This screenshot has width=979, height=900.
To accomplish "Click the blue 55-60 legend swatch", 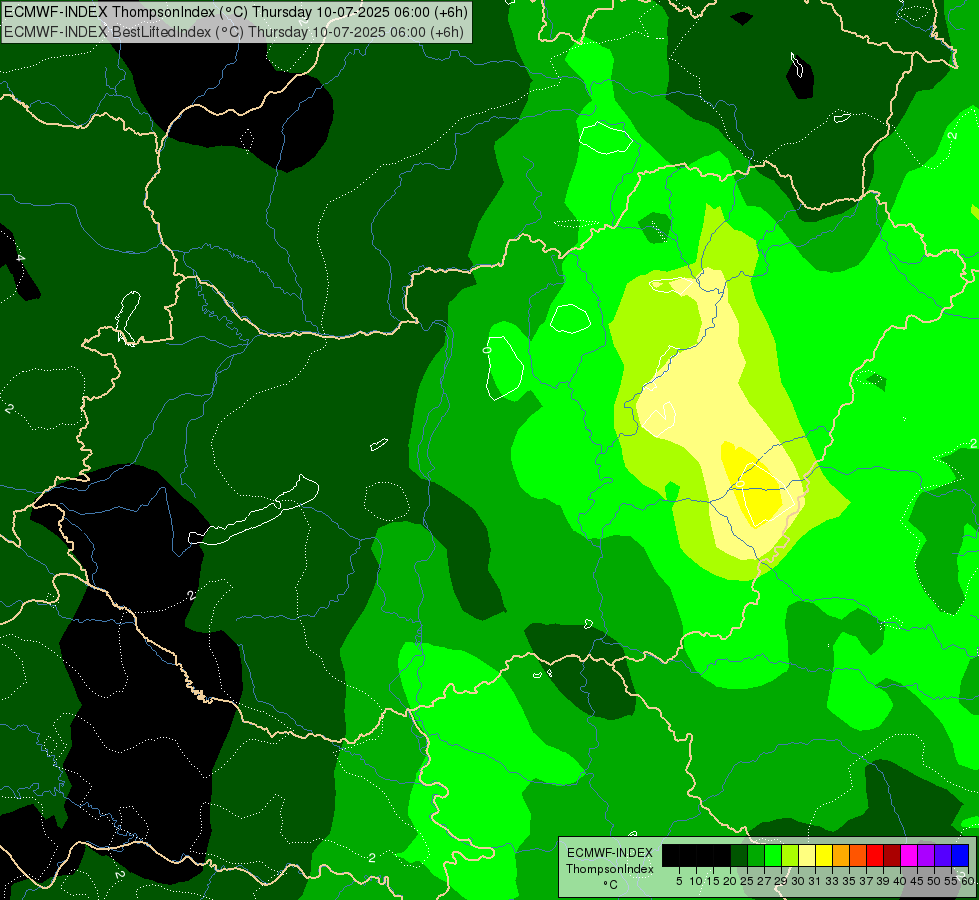I will coord(960,855).
